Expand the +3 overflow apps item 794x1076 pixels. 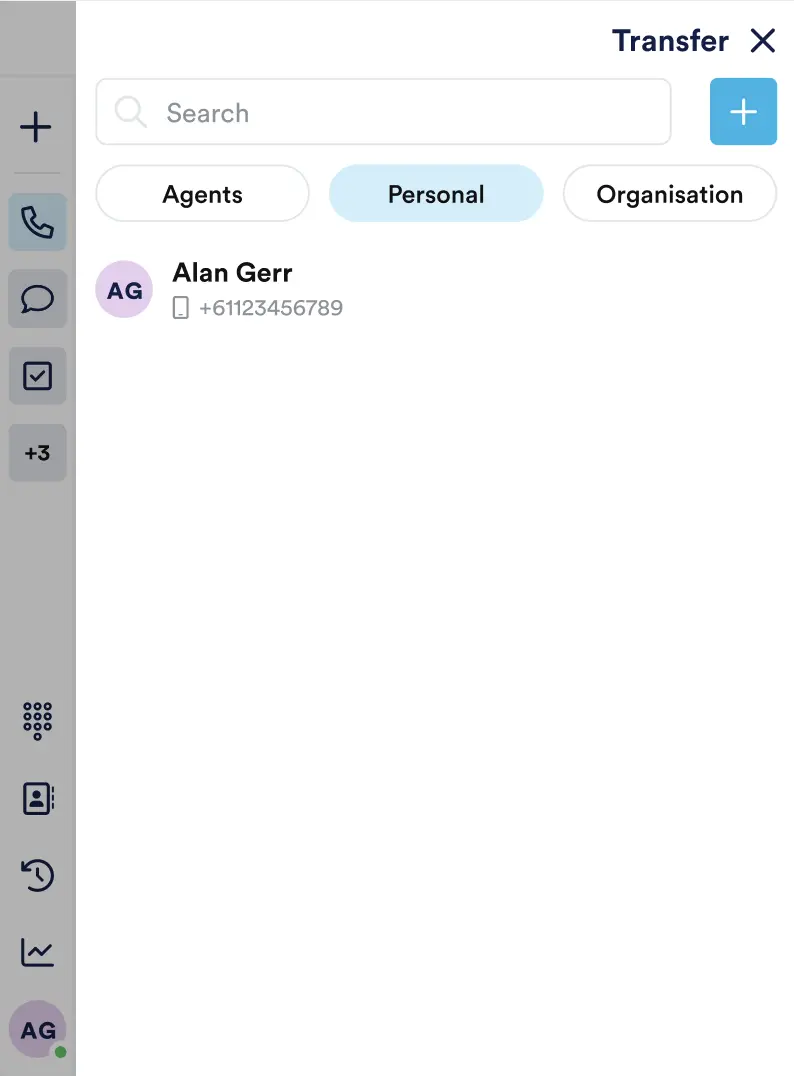coord(37,452)
